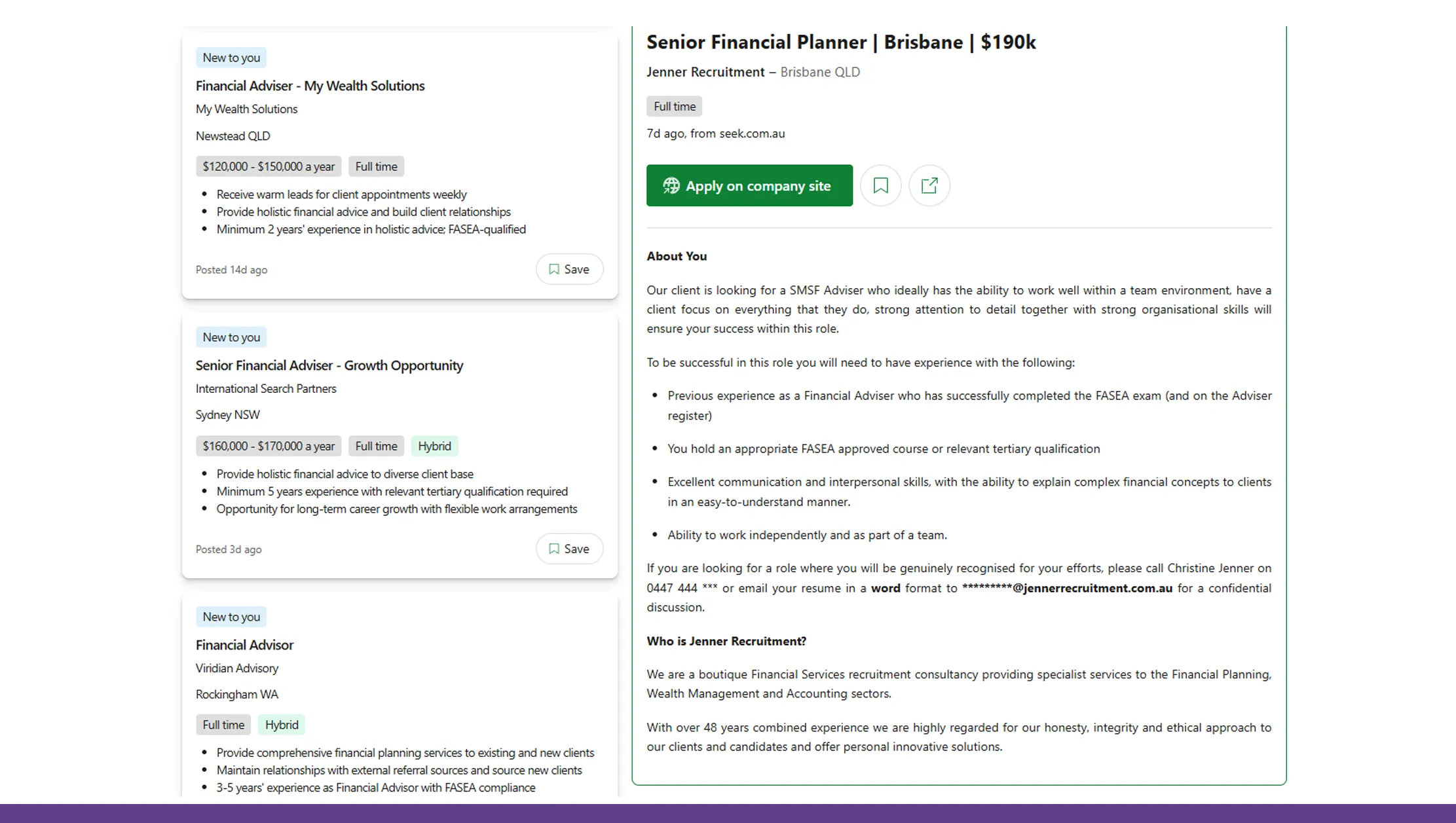
Task: Open Financial Adviser - My Wealth Solutions listing
Action: click(x=310, y=86)
